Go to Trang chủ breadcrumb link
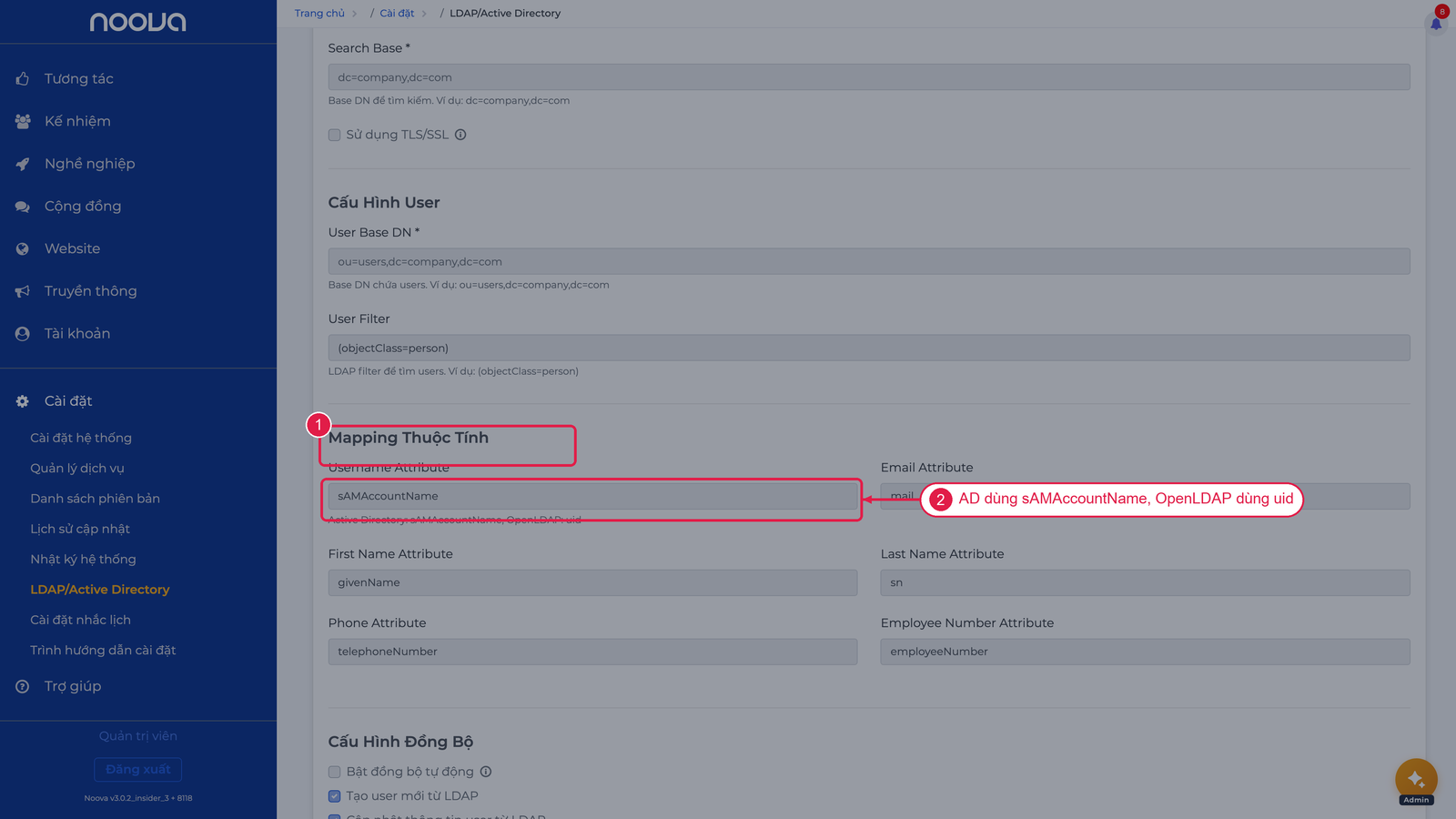The image size is (1456, 819). click(x=319, y=14)
